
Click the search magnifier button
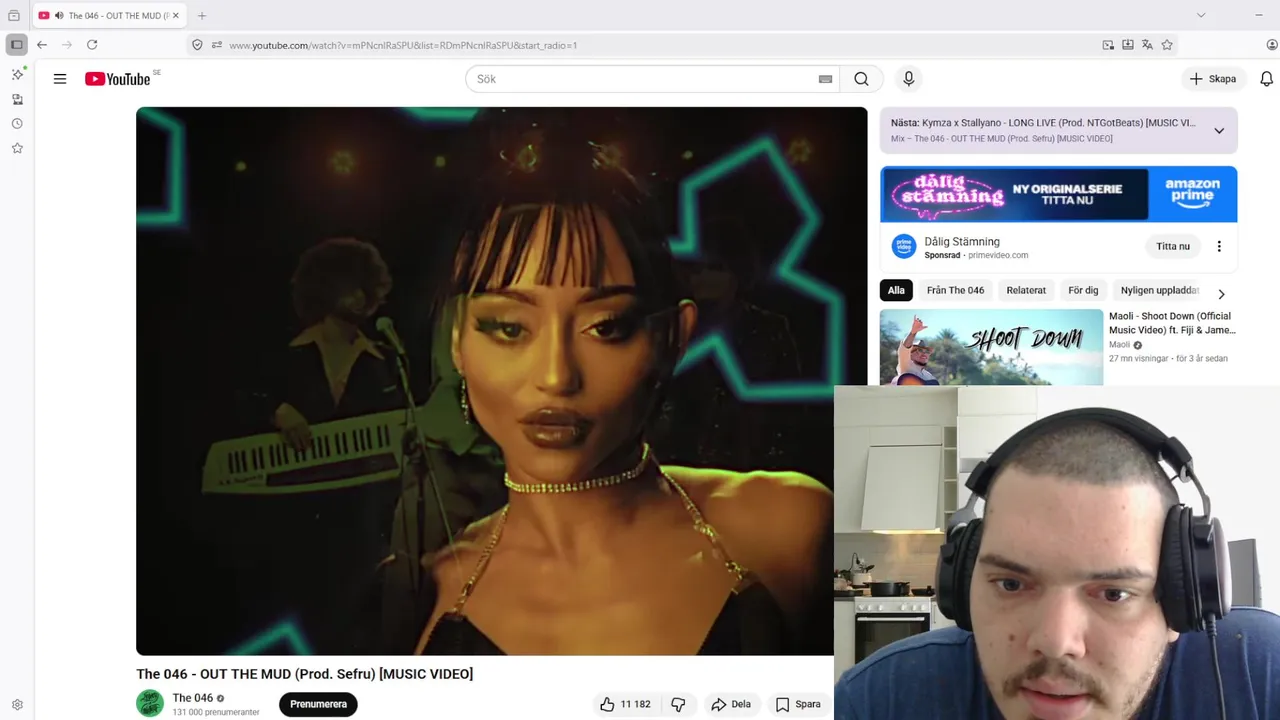(x=861, y=79)
